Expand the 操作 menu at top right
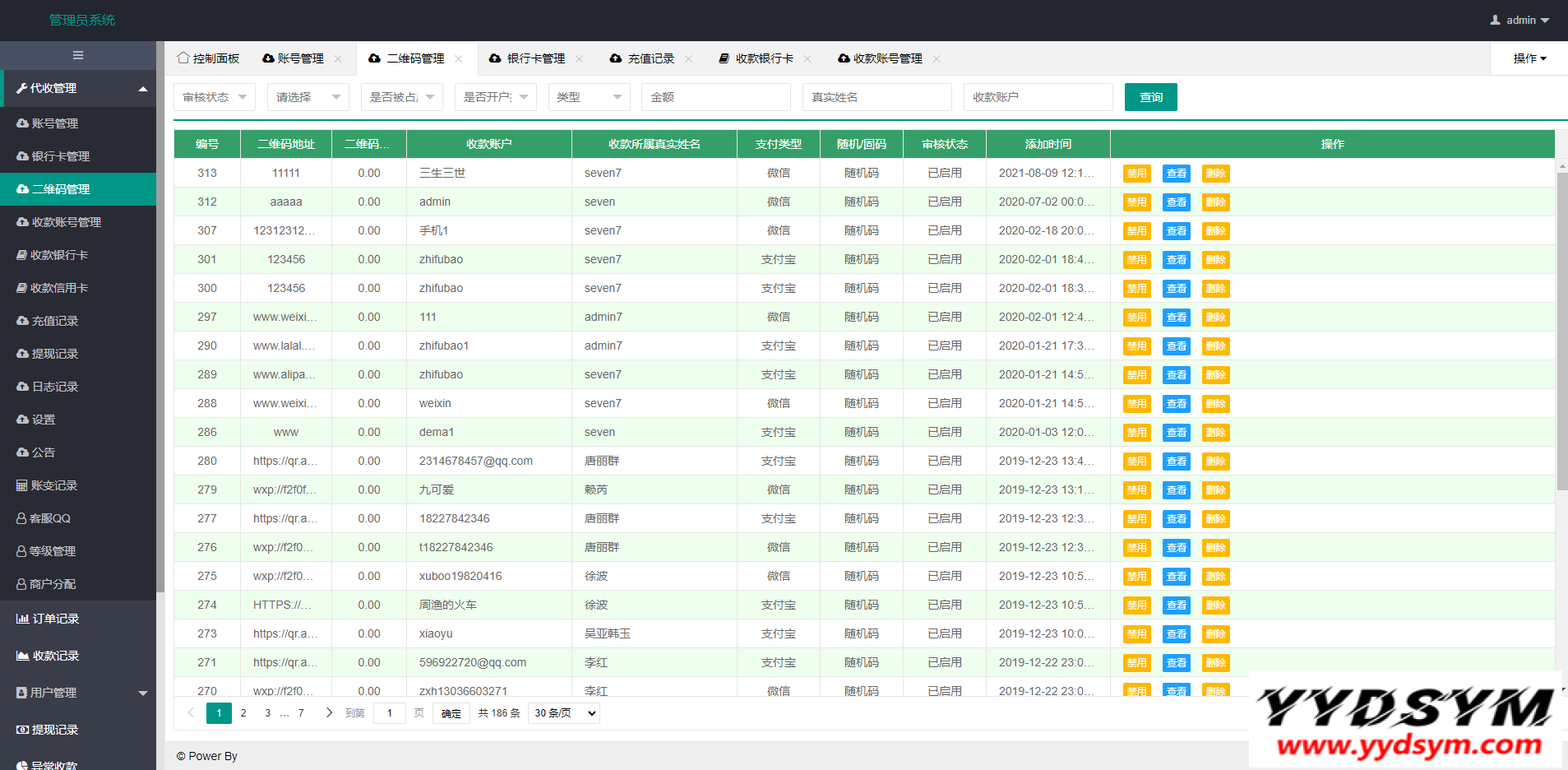The height and width of the screenshot is (770, 1568). 1529,58
